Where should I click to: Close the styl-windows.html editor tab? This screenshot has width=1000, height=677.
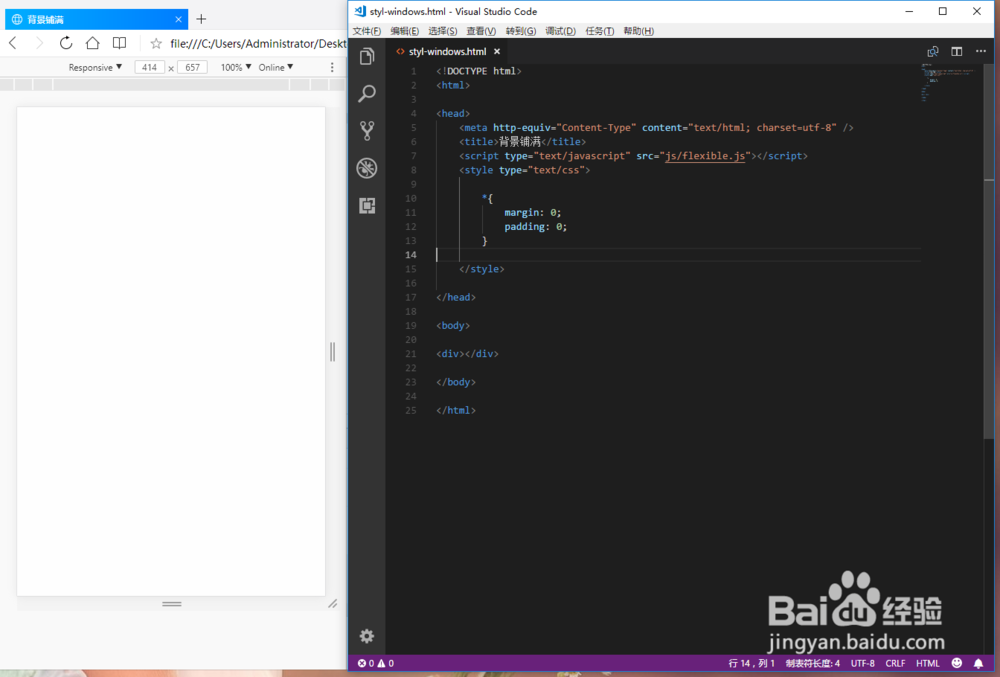click(x=497, y=52)
